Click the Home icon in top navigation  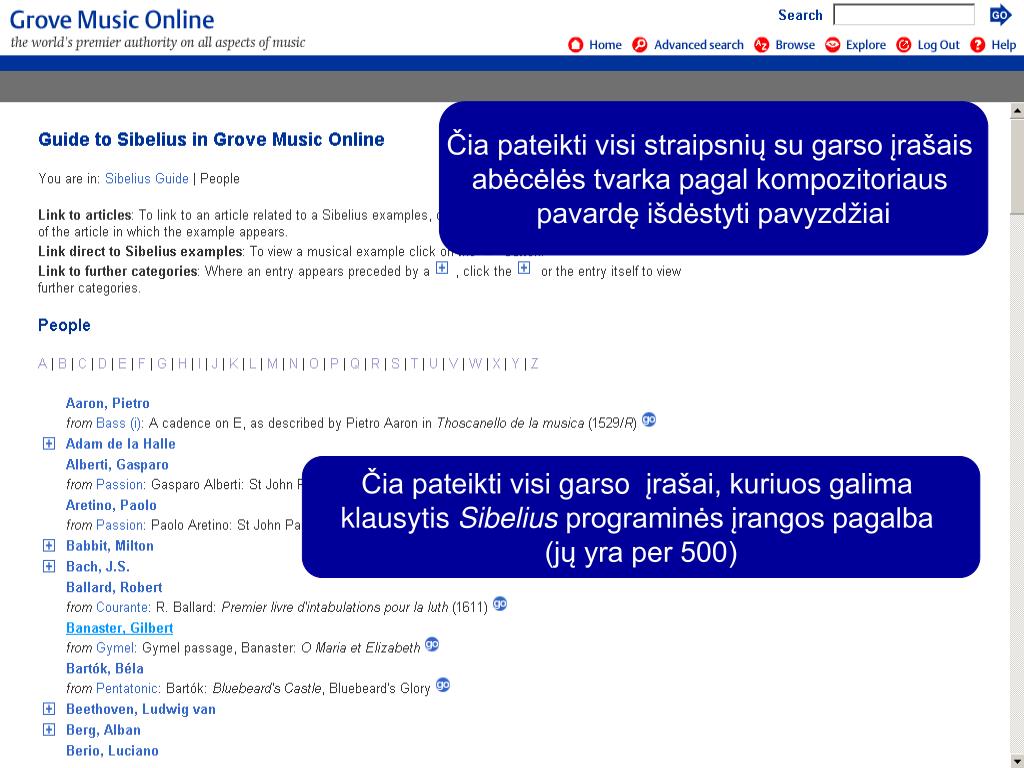(575, 45)
